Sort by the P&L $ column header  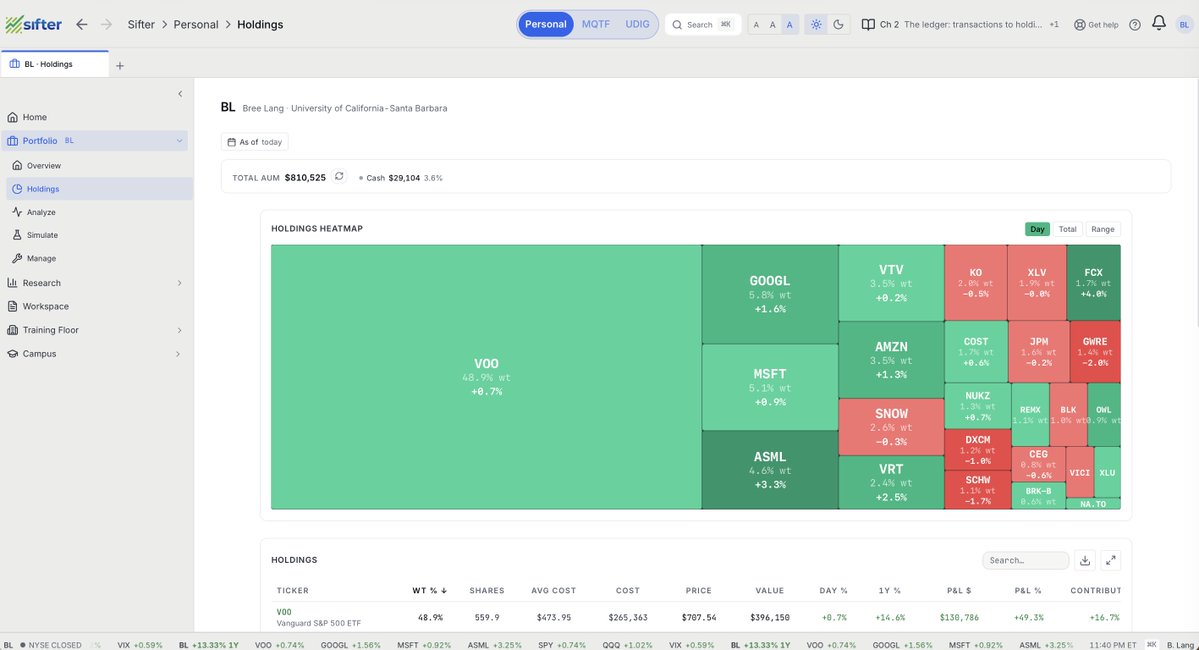click(958, 590)
